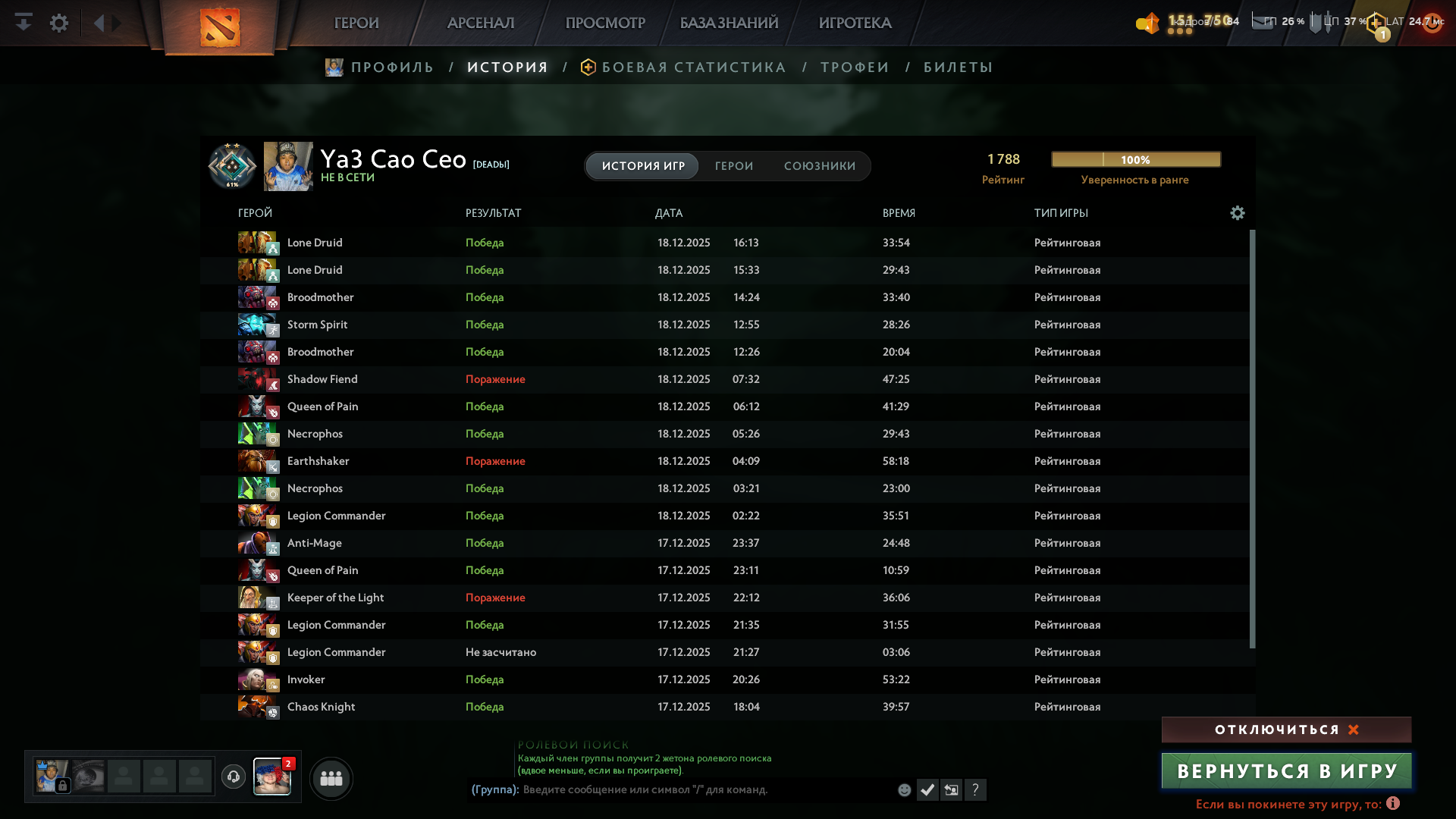
Task: Open the БАЗА ЗНАНИЙ top menu
Action: point(729,23)
